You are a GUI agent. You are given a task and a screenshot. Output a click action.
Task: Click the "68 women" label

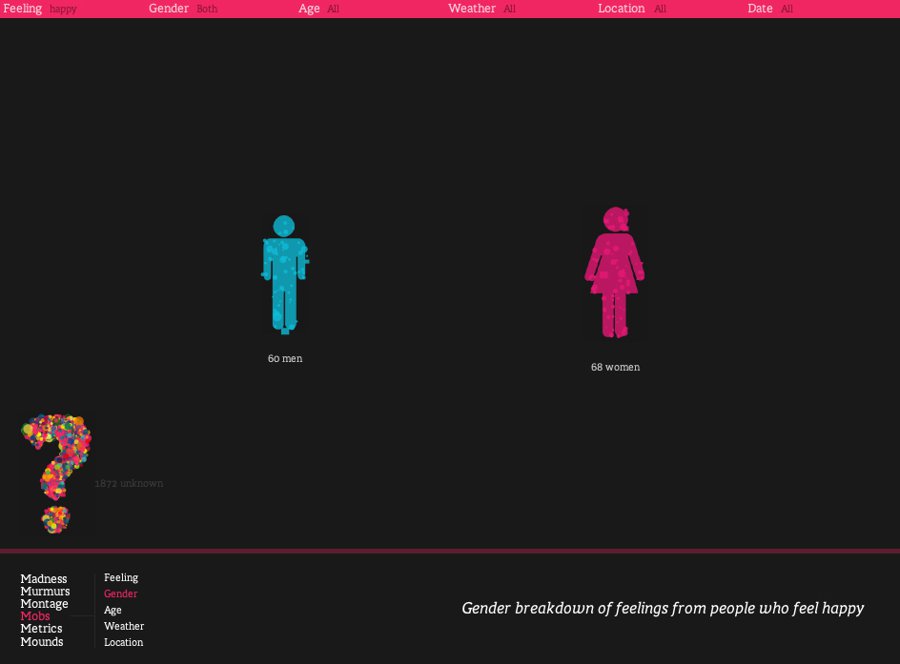[615, 367]
